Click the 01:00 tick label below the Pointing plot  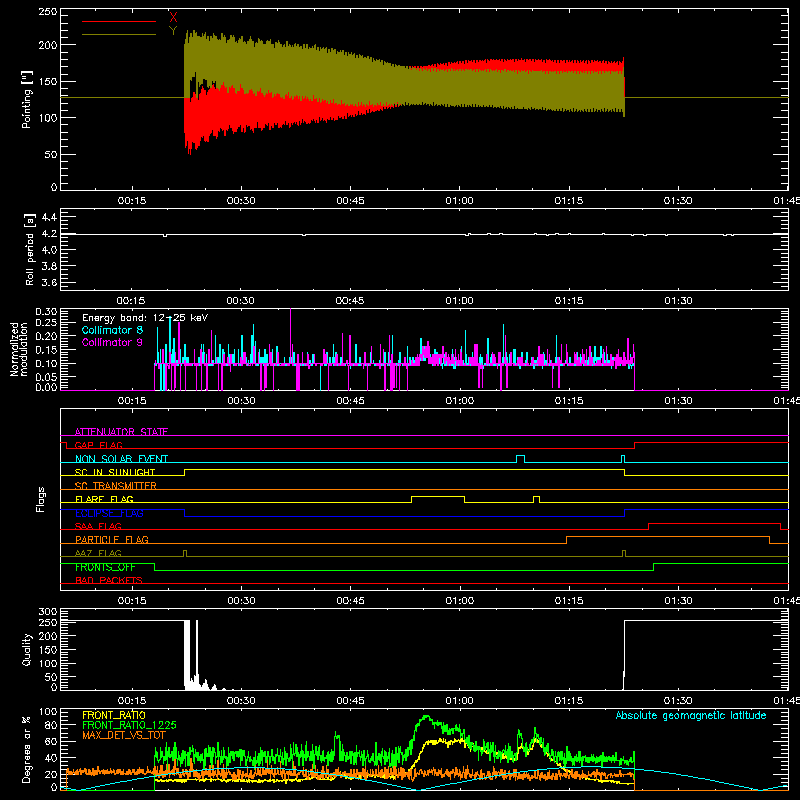[459, 201]
